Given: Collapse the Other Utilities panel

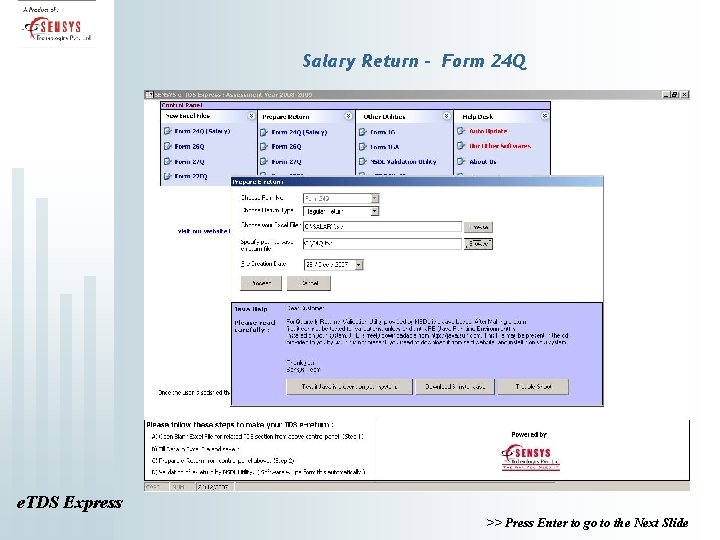Looking at the screenshot, I should click(x=447, y=116).
